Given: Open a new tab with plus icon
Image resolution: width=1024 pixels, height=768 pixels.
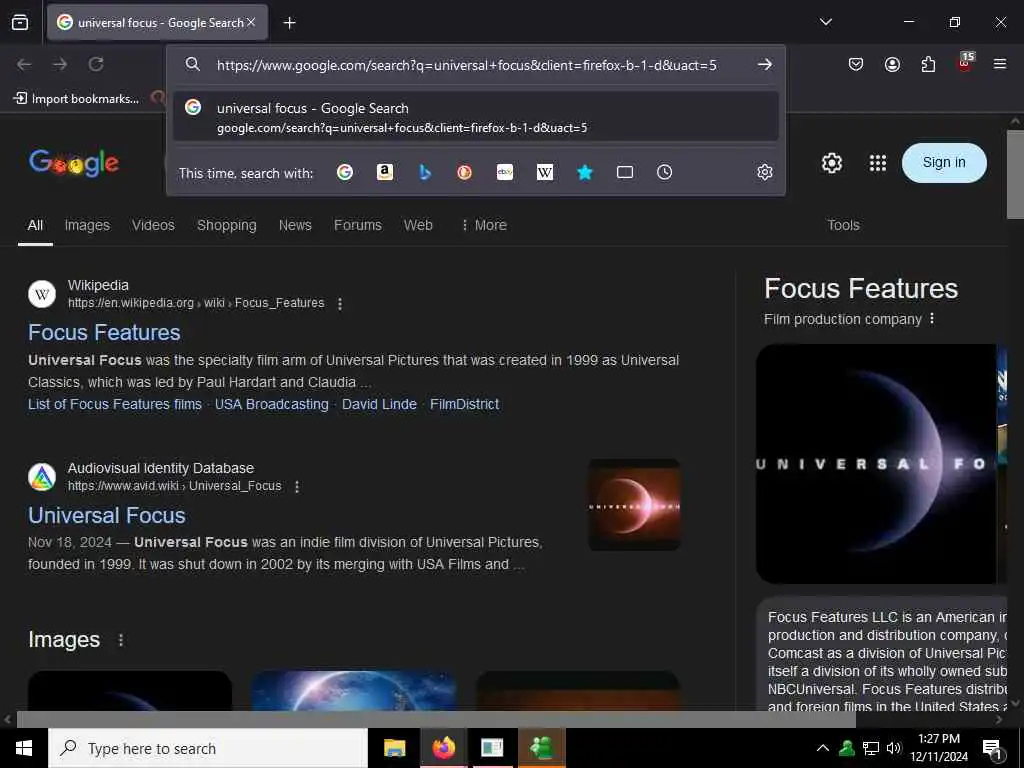Looking at the screenshot, I should tap(289, 23).
